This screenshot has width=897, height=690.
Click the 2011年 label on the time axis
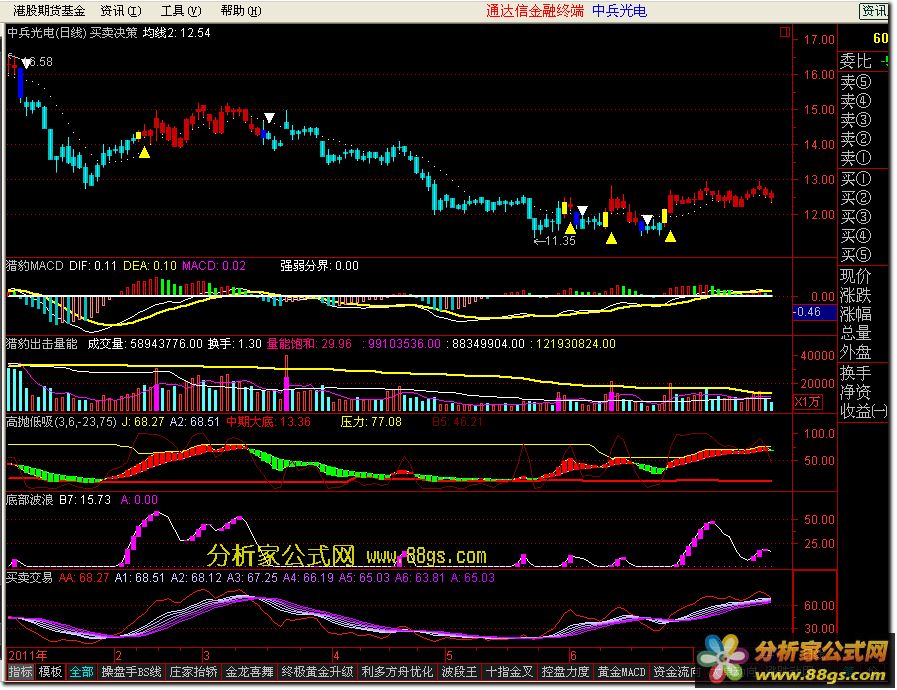click(28, 655)
